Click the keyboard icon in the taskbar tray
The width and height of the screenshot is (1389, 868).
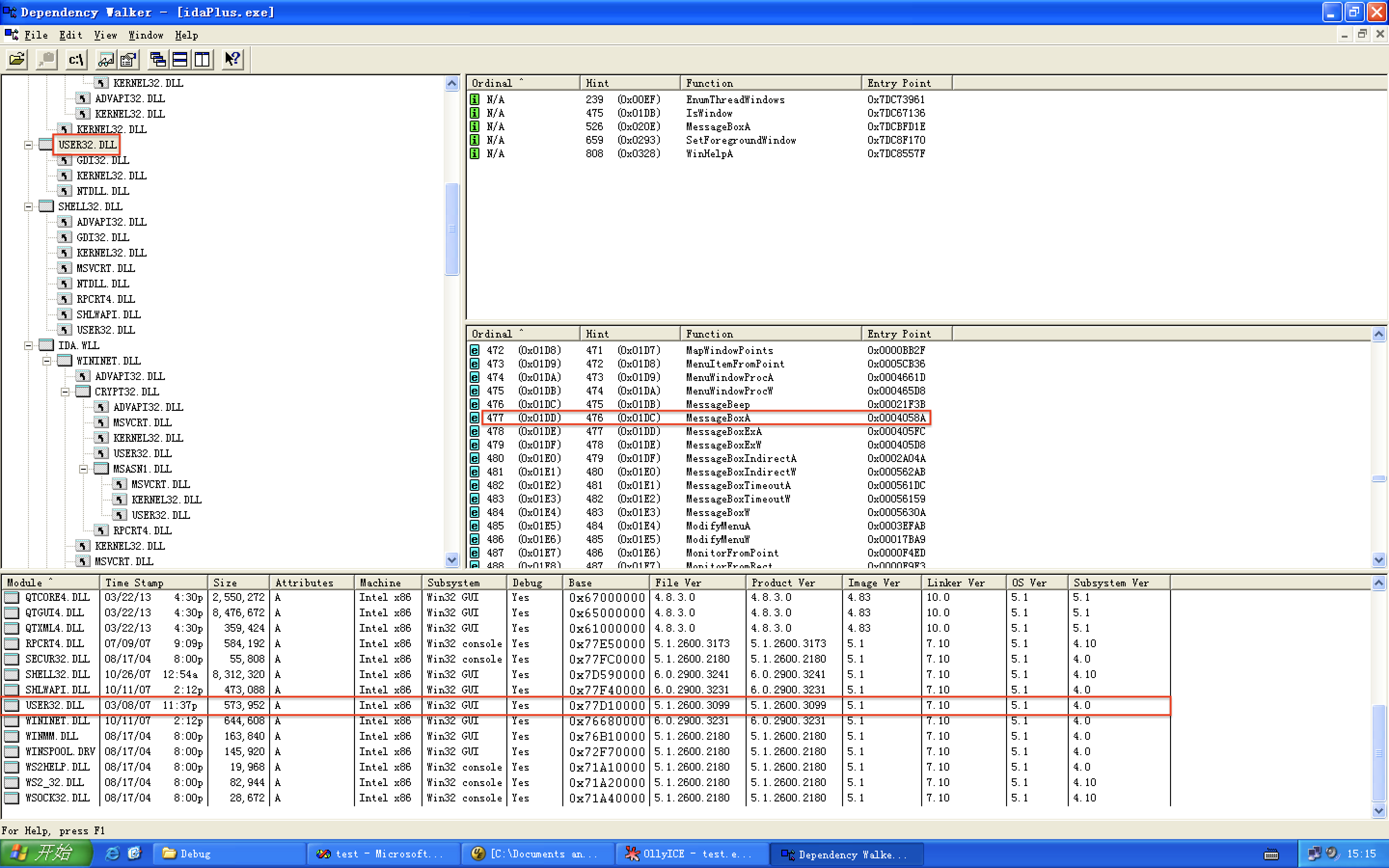1271,854
